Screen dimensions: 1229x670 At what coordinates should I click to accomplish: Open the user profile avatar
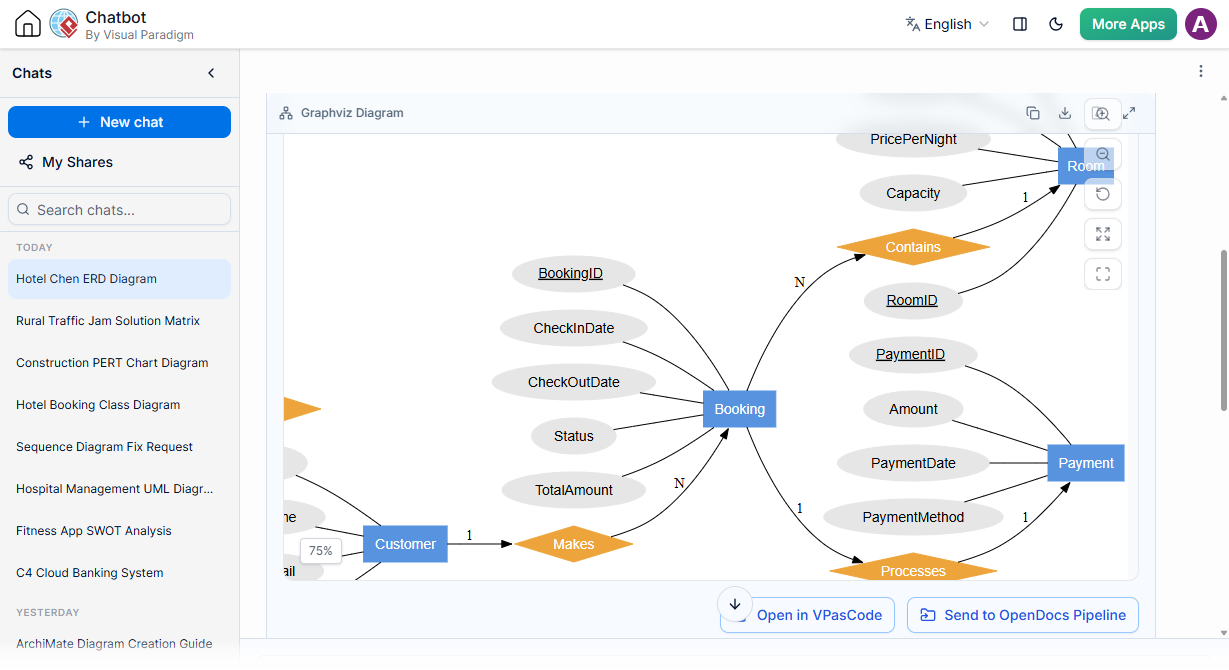(1201, 24)
